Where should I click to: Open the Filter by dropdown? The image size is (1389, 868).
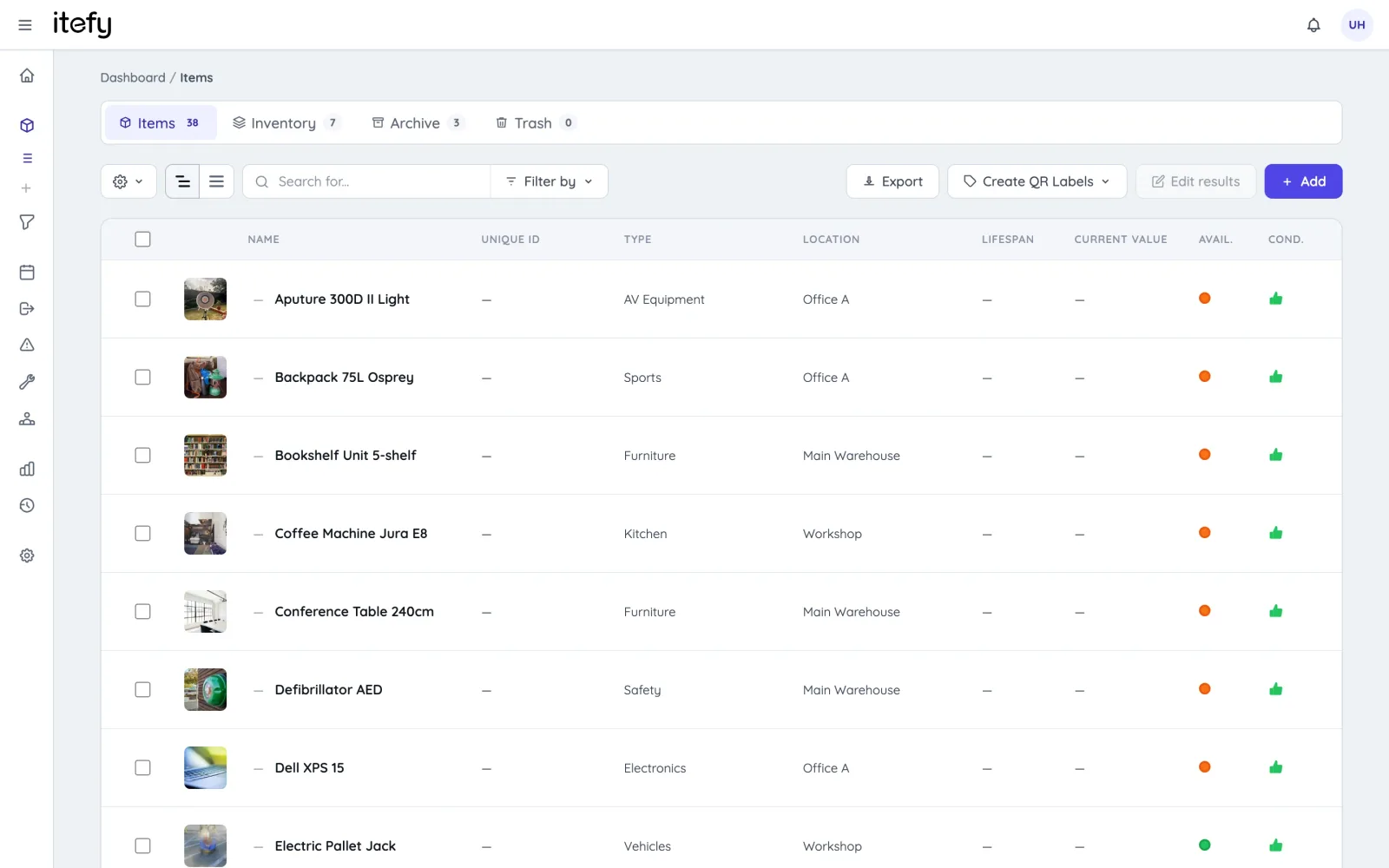[x=550, y=181]
